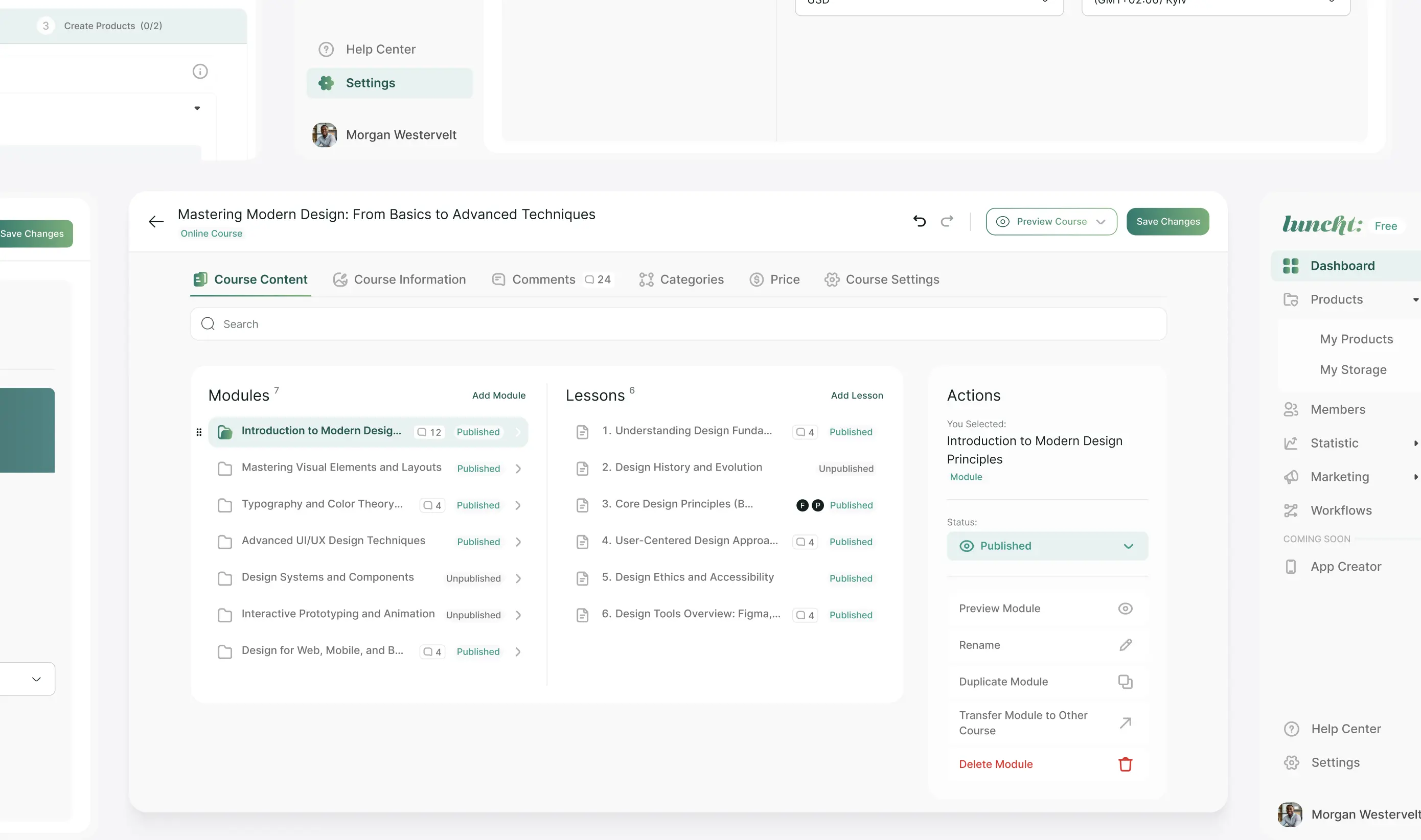Viewport: 1421px width, 840px height.
Task: Click the Duplicate Module copy icon
Action: [x=1125, y=682]
